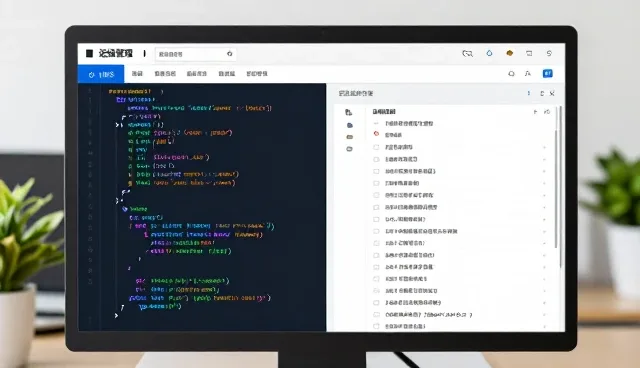Click the rectangular window icon in header

tap(529, 53)
